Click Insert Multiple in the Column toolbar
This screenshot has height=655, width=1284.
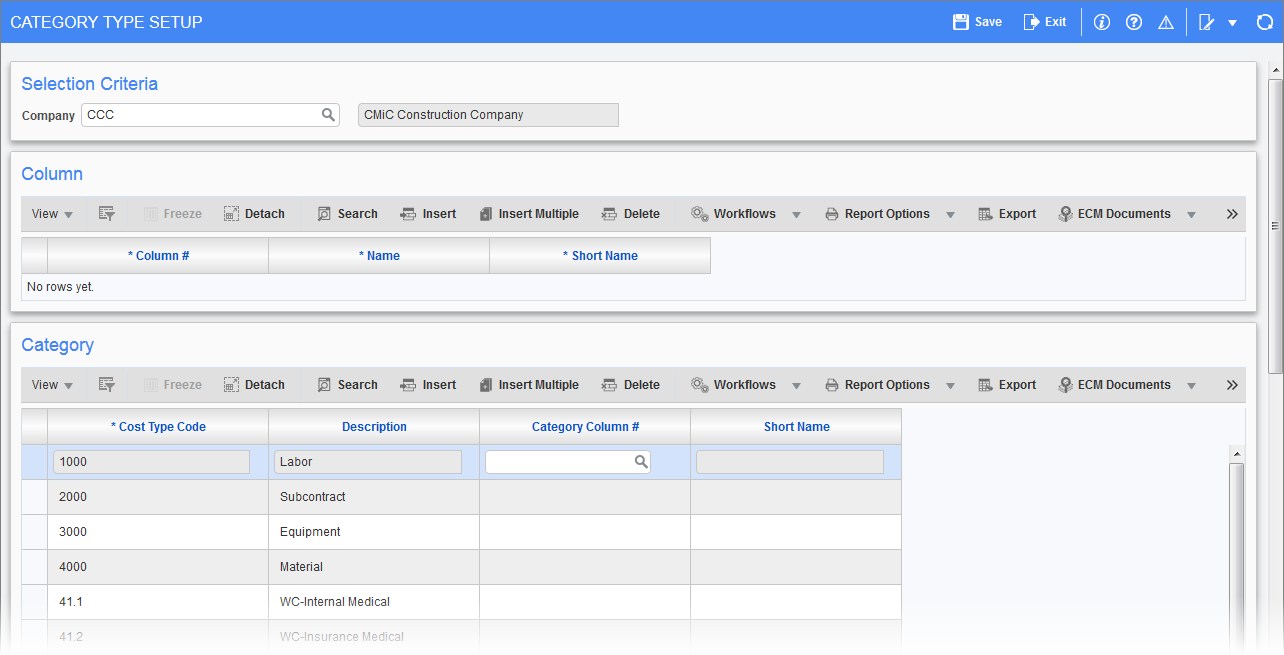tap(529, 213)
